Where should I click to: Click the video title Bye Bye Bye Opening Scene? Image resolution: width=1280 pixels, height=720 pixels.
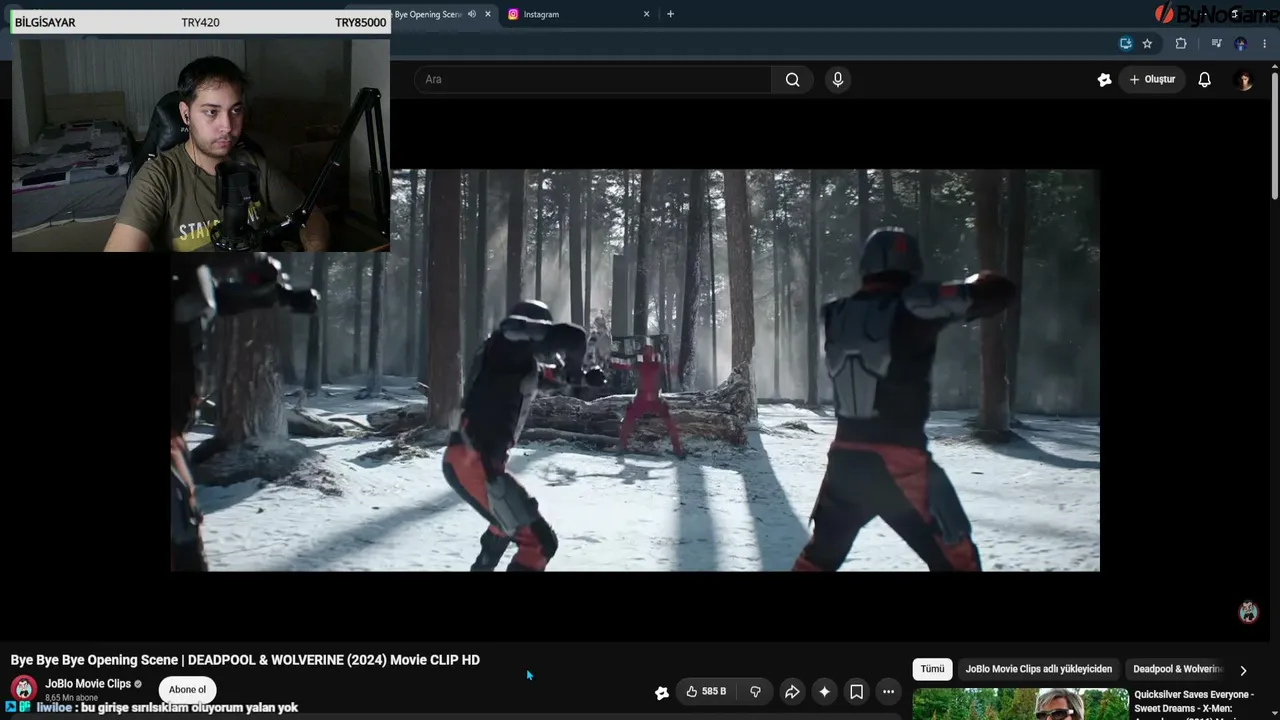pos(245,660)
